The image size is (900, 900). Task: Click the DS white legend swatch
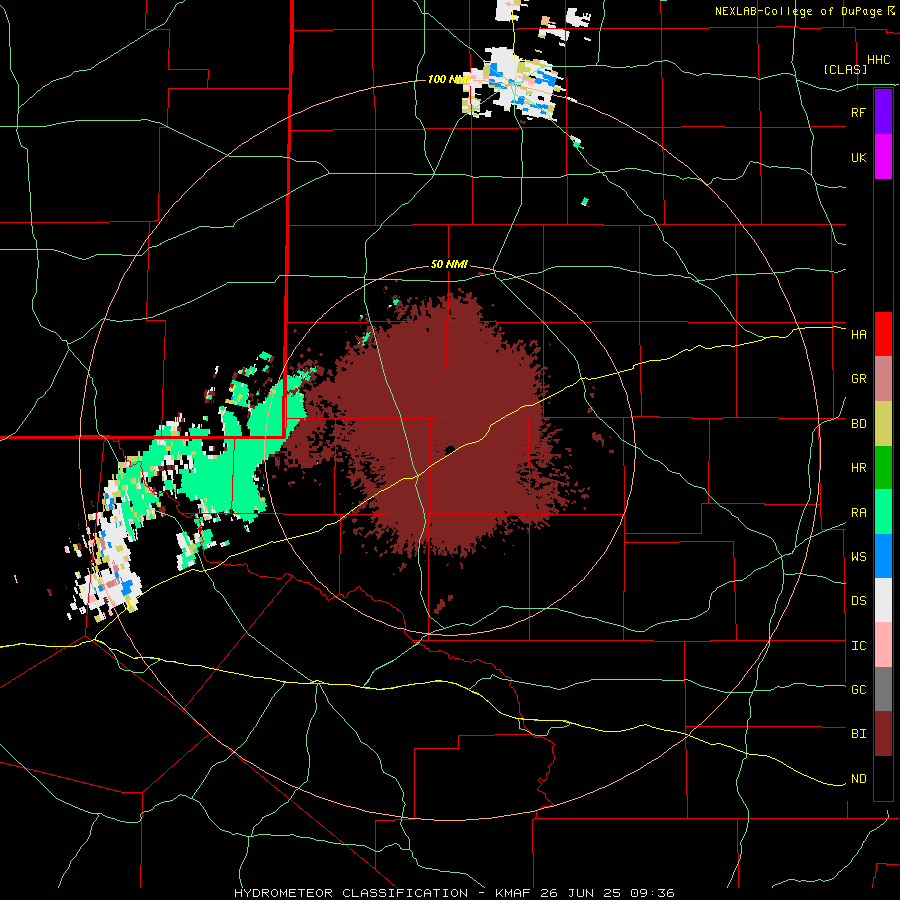883,600
